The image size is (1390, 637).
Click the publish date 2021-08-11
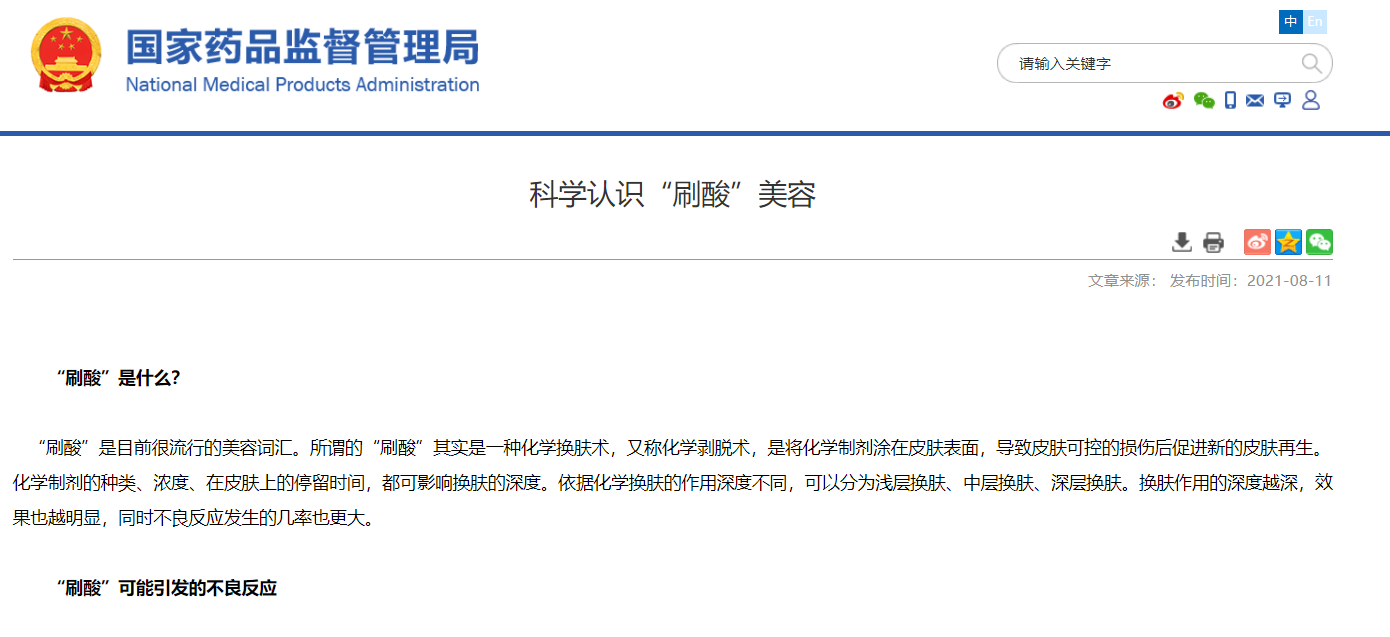click(x=1289, y=281)
